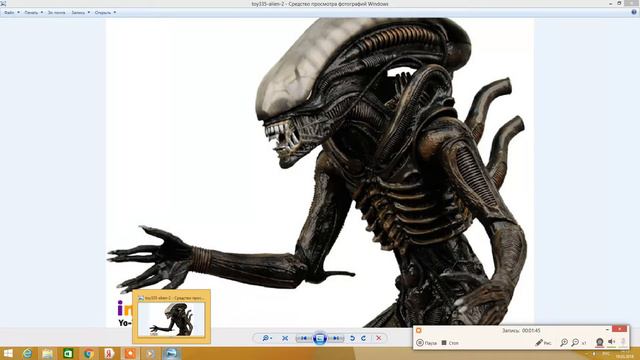Open Google Chrome from the taskbar
This screenshot has height=360, width=640.
89,353
